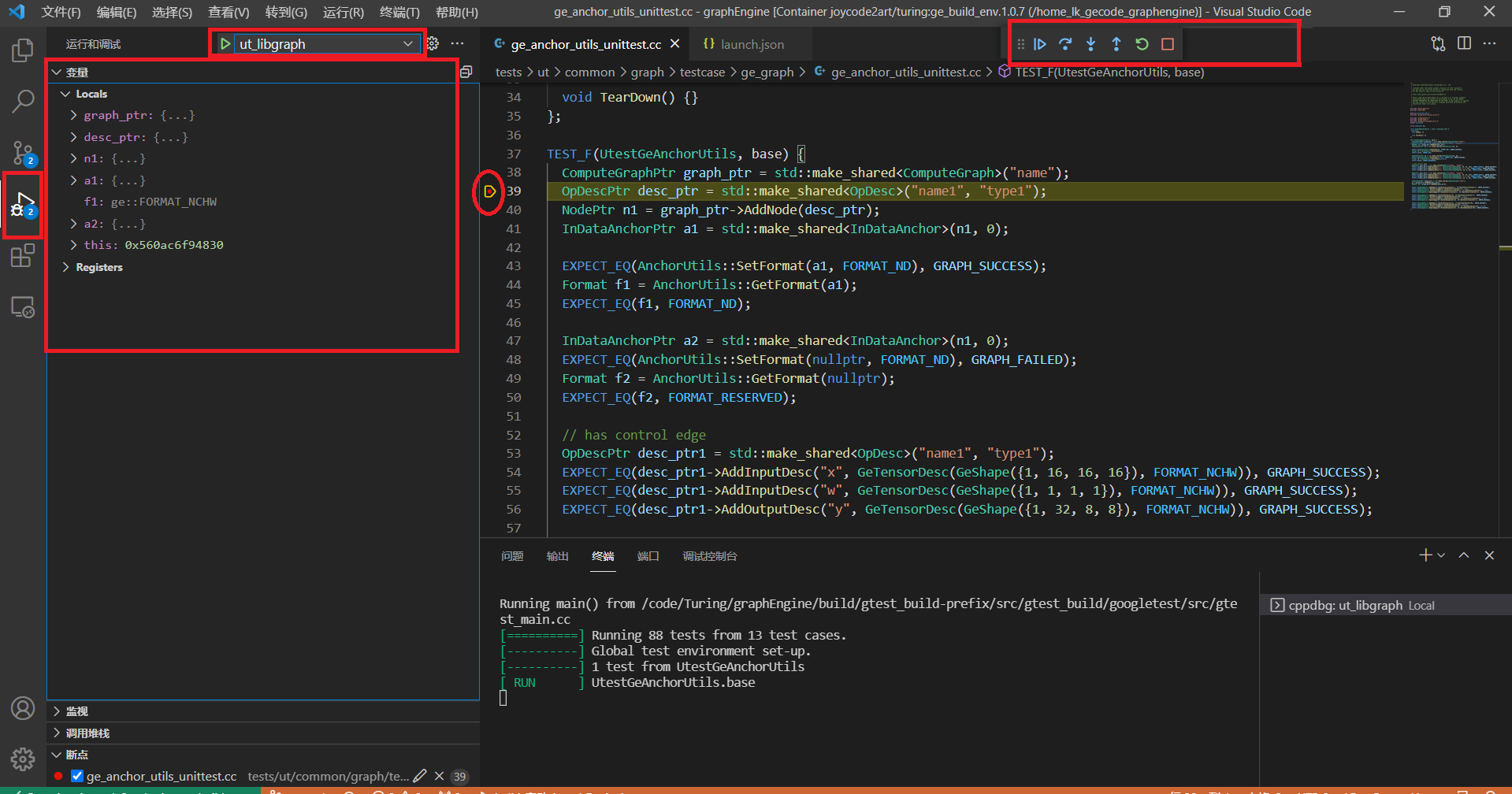Viewport: 1512px width, 794px height.
Task: Open the 调试控制台 panel tab
Action: tap(709, 556)
